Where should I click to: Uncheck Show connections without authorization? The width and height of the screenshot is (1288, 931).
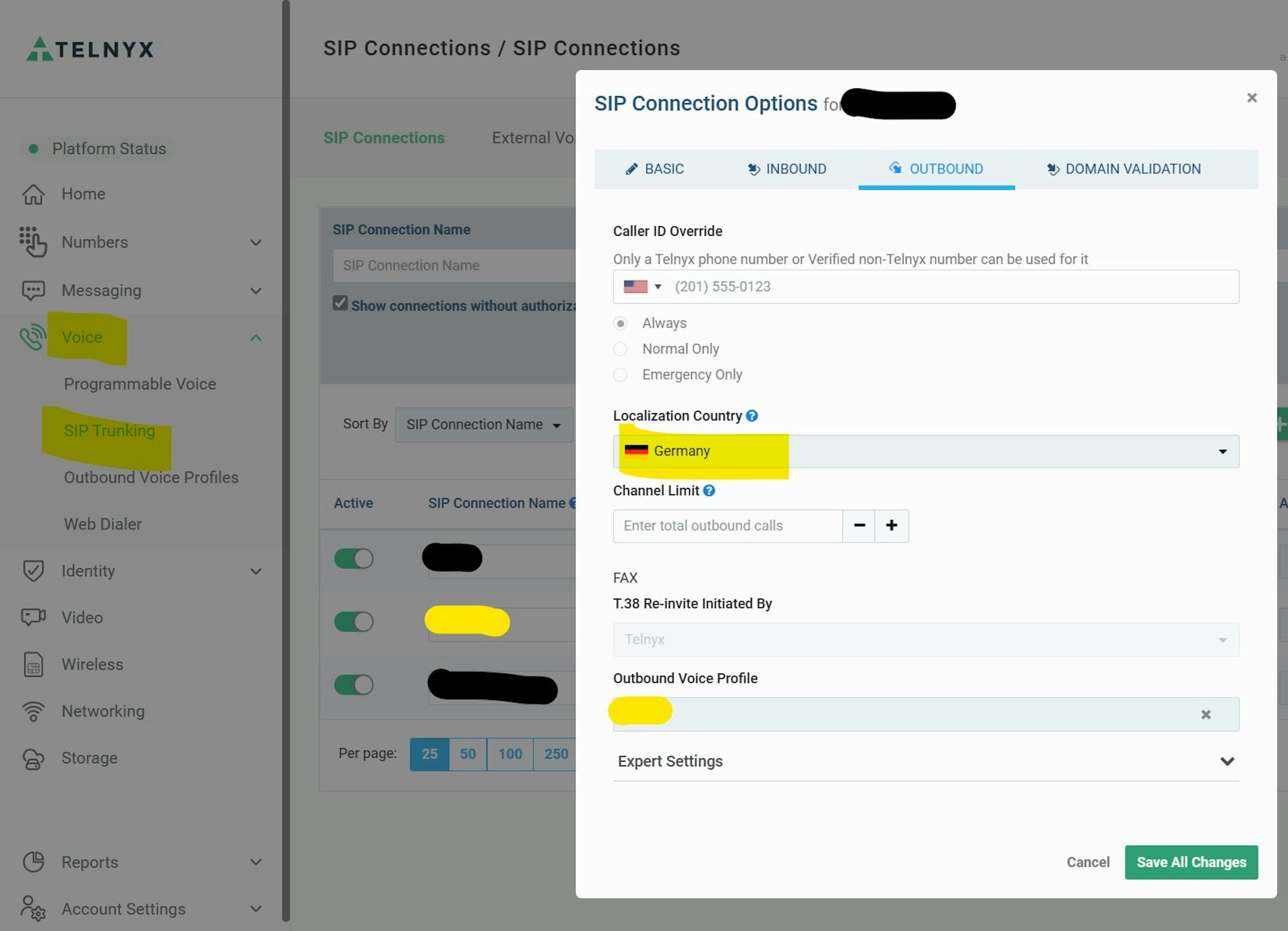(340, 303)
